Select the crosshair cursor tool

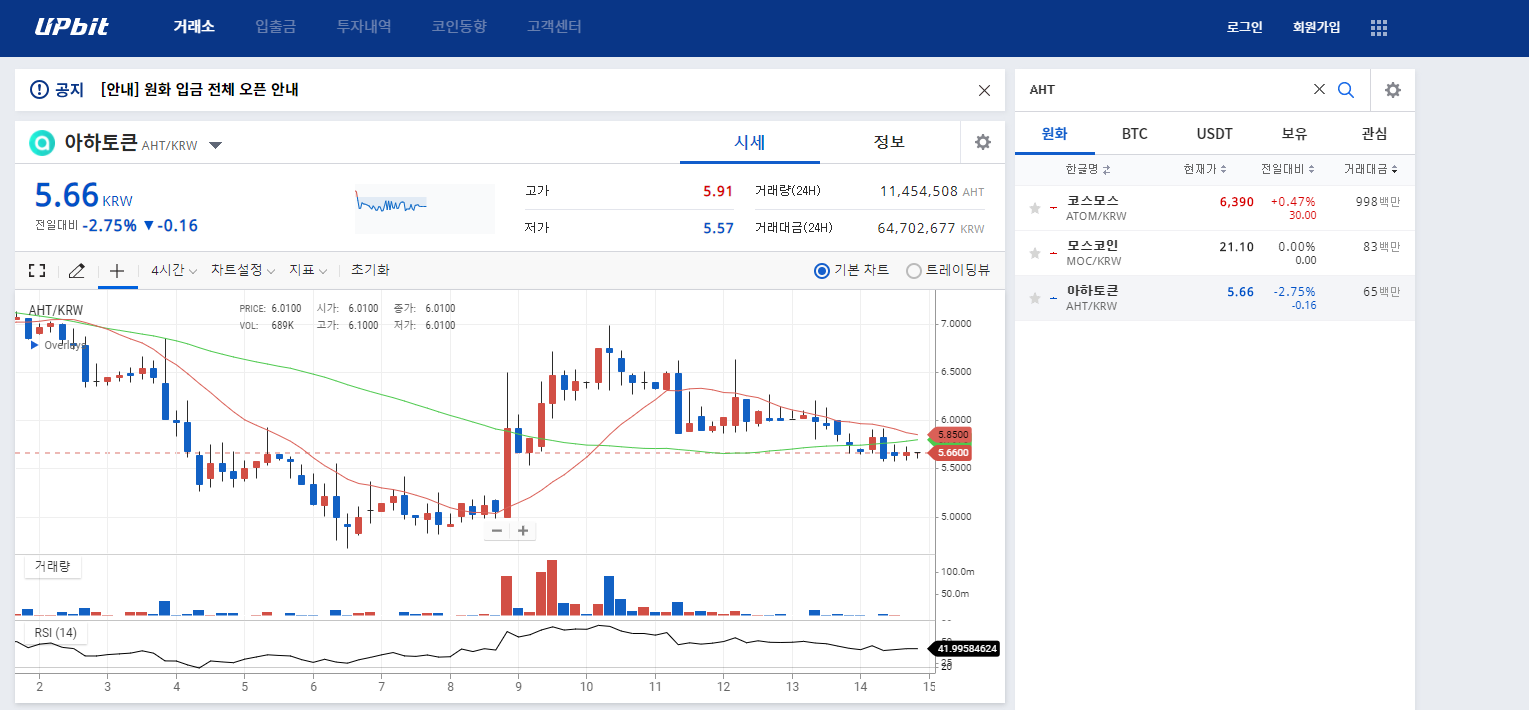coord(117,270)
